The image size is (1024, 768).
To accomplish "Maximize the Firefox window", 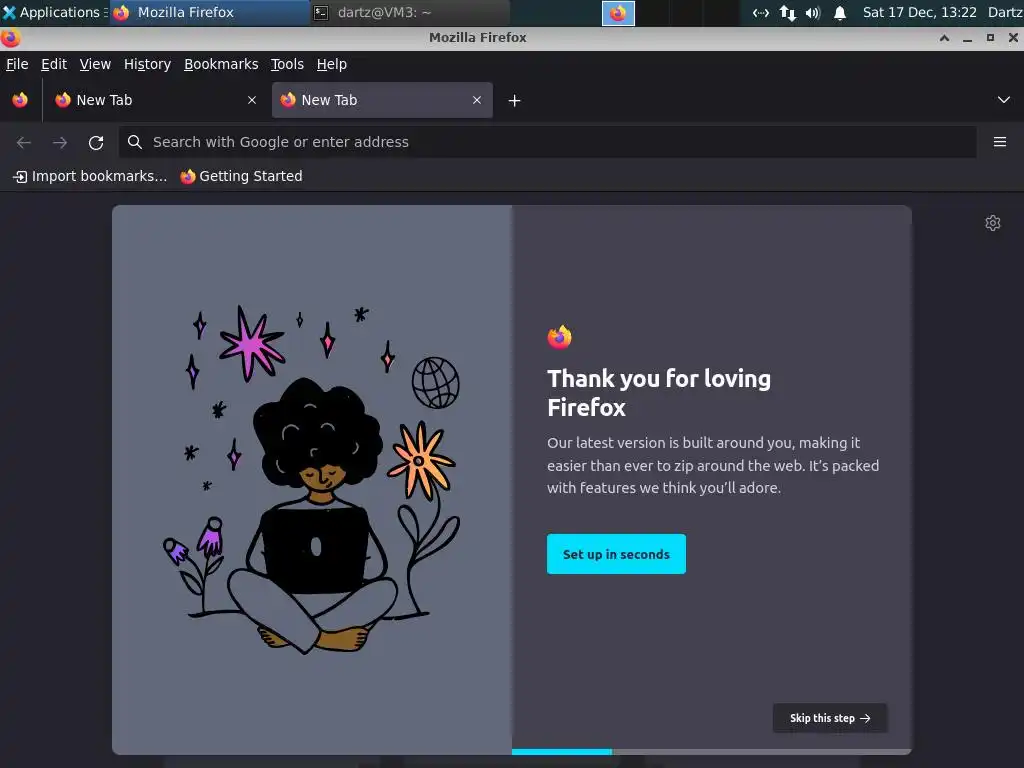I will [990, 38].
